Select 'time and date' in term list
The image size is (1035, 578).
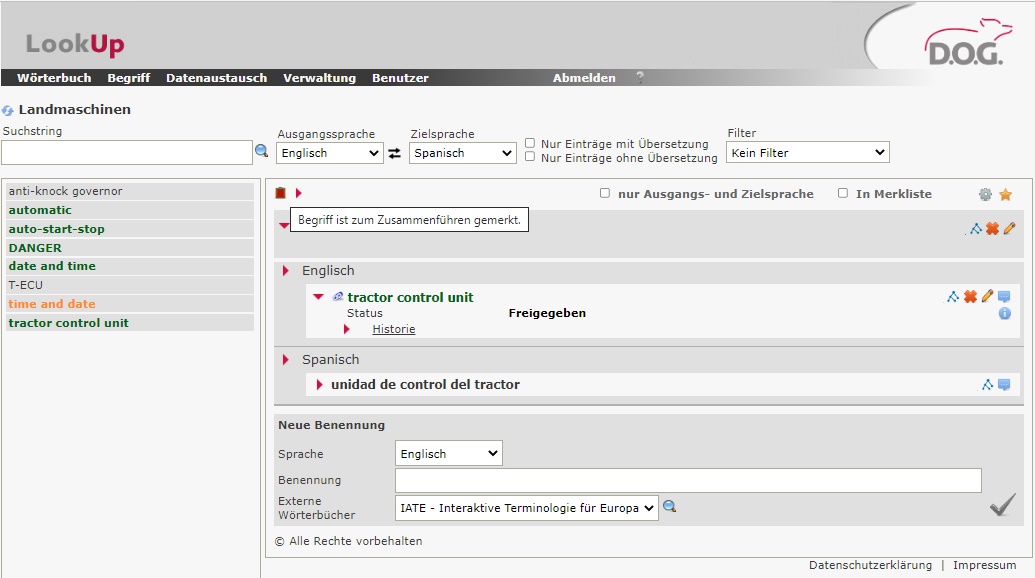[x=52, y=304]
